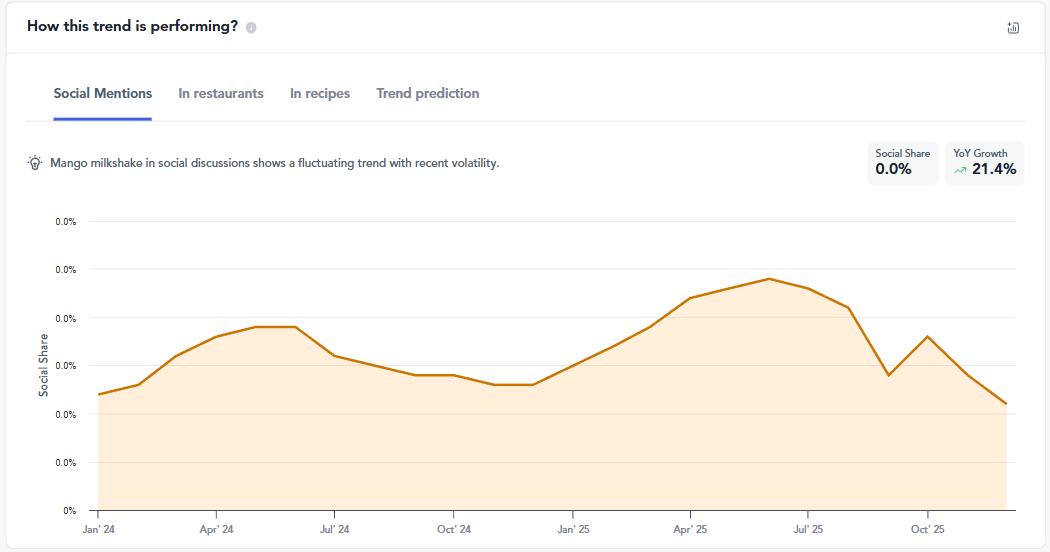The image size is (1050, 552).
Task: Click the green upward arrow in YoY Growth
Action: pyautogui.click(x=960, y=170)
